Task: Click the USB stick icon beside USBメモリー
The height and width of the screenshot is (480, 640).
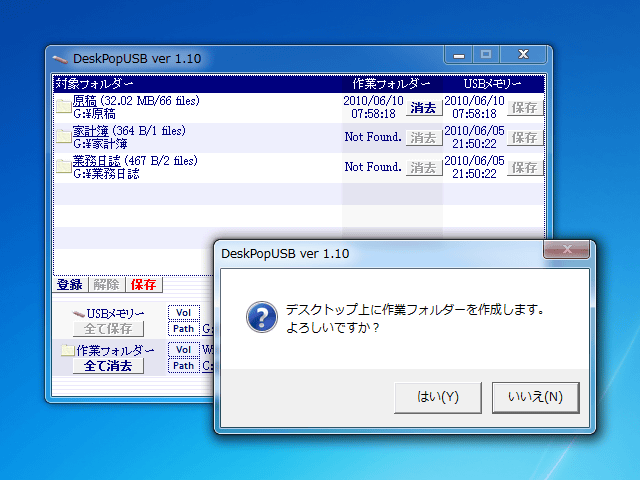Action: coord(78,314)
